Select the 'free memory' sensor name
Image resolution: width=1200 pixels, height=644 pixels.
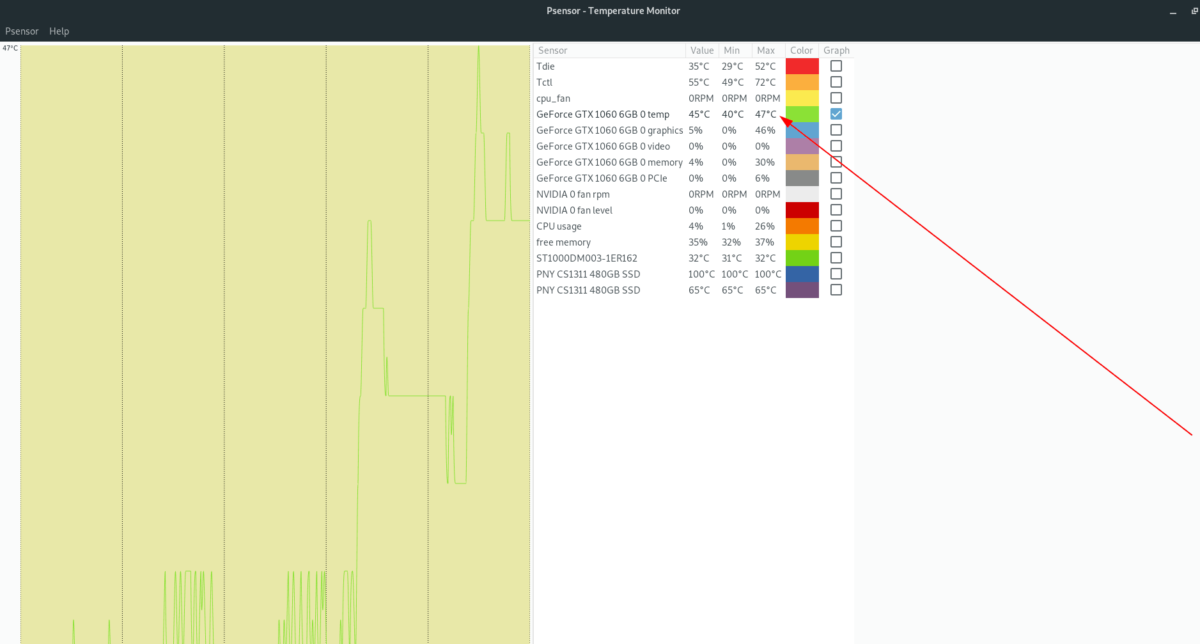coord(563,242)
